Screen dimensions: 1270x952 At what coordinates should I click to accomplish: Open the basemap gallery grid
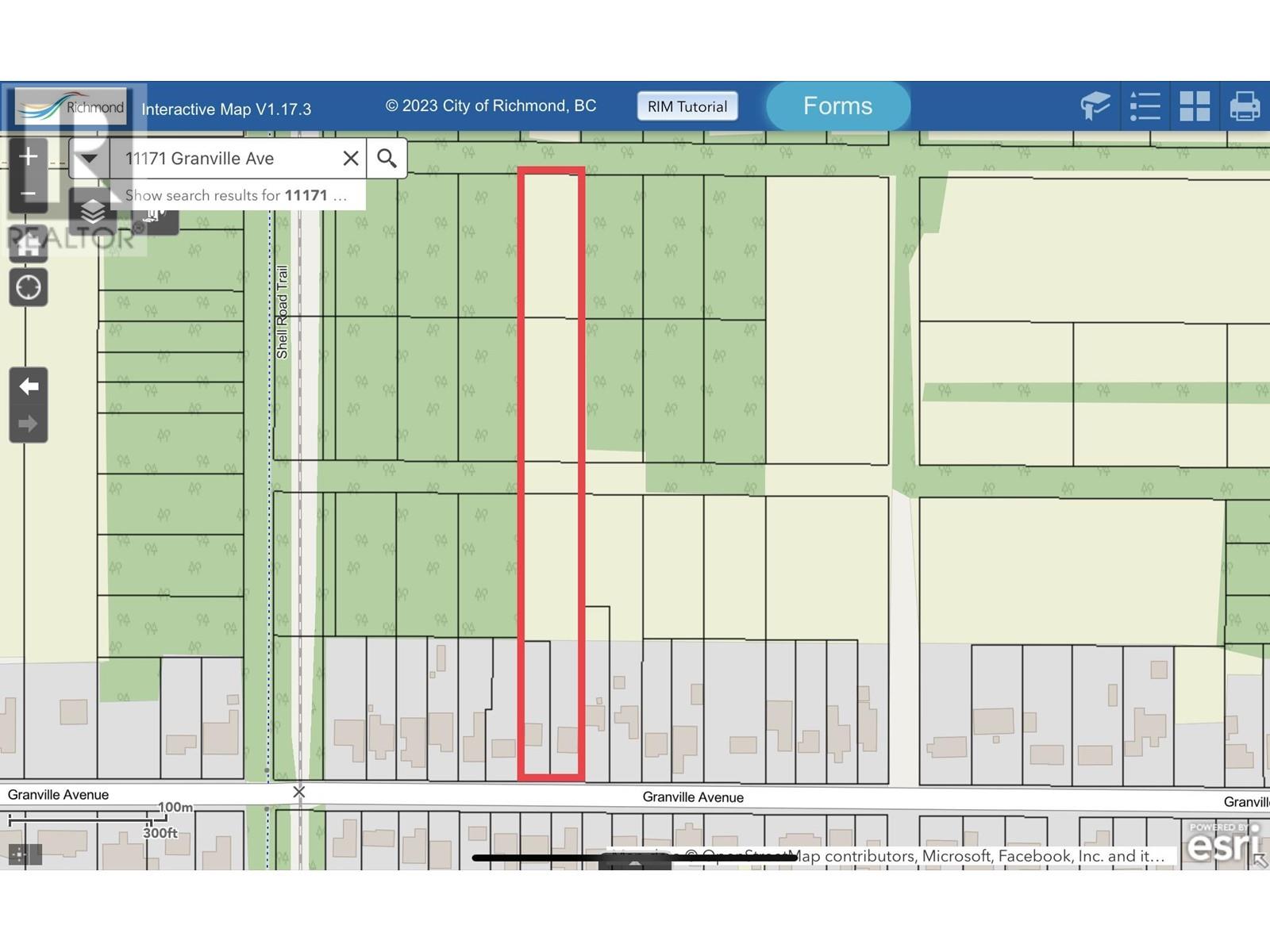[1195, 106]
